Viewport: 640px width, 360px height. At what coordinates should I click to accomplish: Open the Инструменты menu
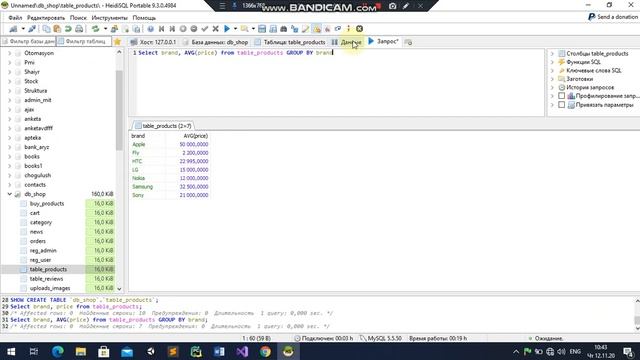(109, 18)
